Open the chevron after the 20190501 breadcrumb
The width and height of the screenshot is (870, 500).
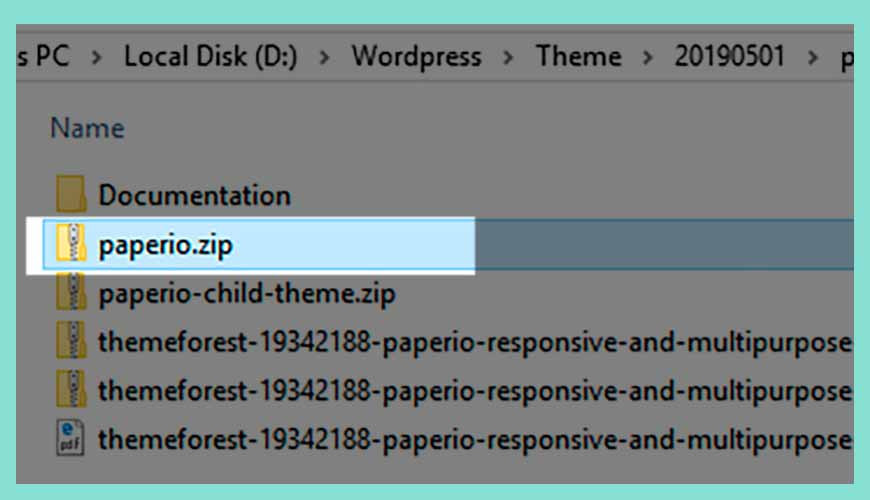(x=812, y=57)
